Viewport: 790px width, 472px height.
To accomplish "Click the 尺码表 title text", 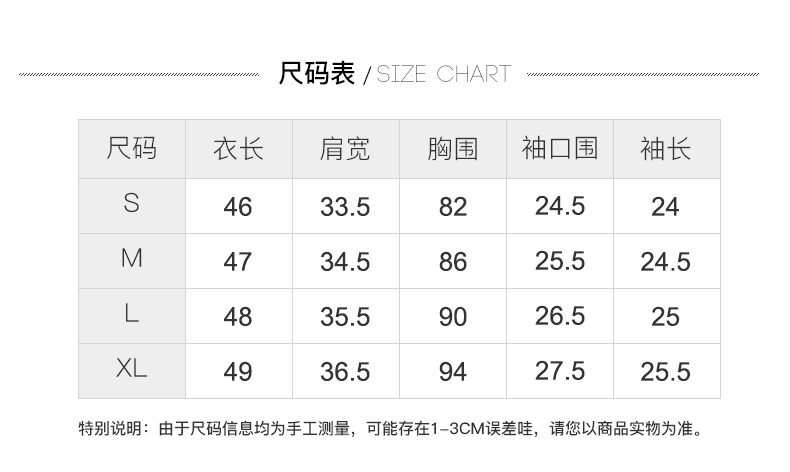I will pyautogui.click(x=316, y=74).
